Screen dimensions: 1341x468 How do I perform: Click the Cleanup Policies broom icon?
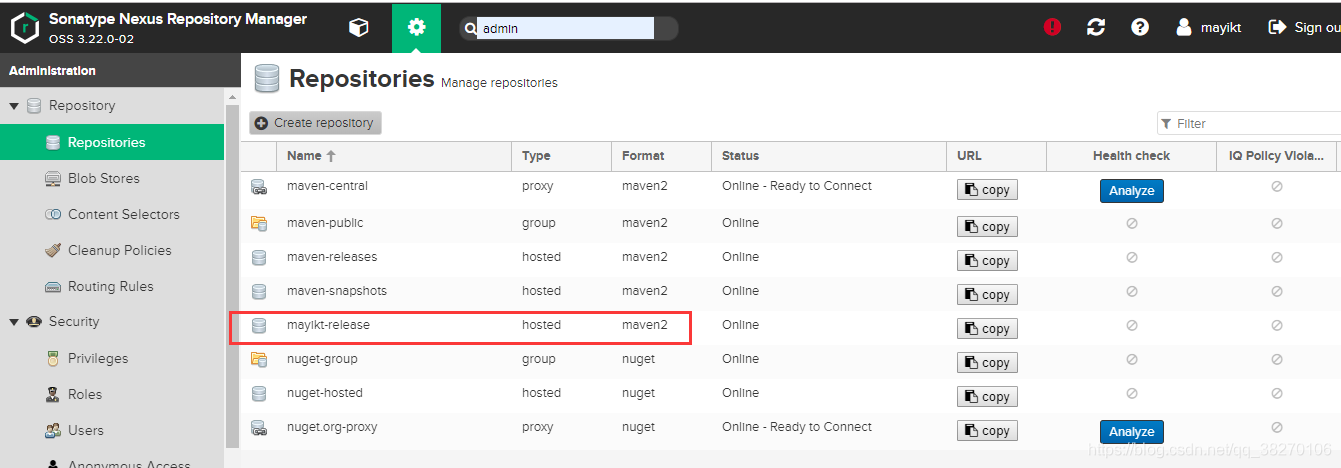[x=53, y=250]
